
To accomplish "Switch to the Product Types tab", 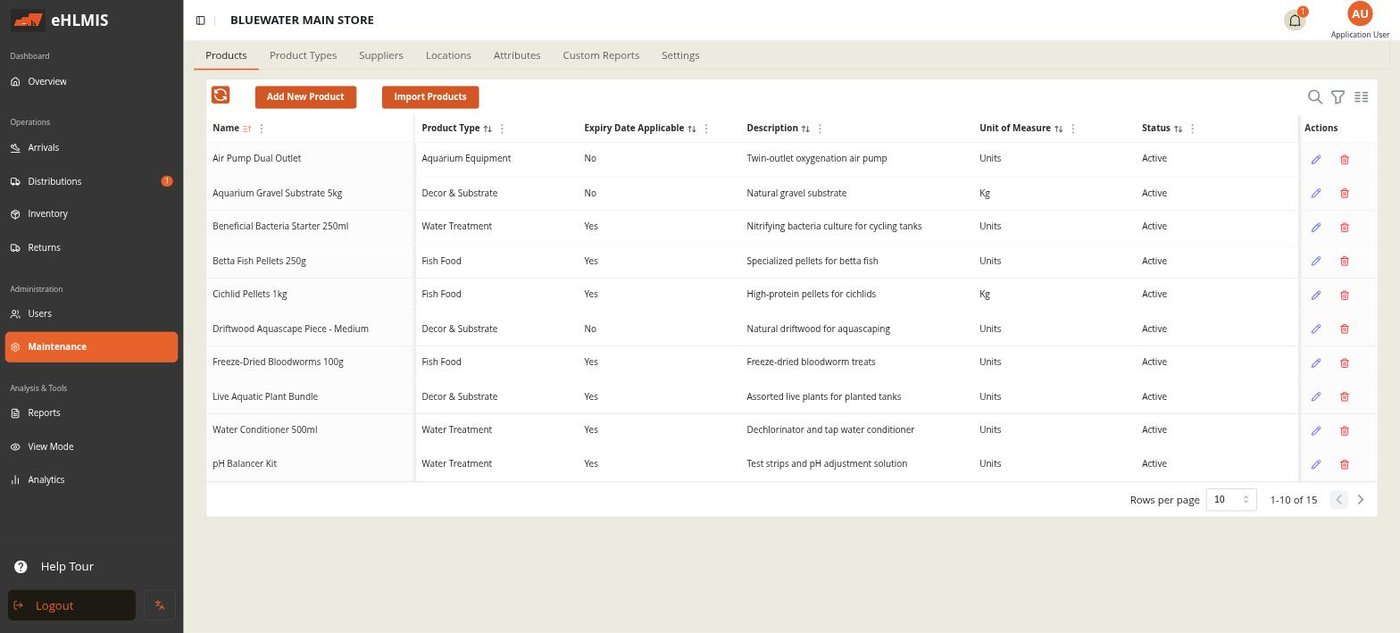I will [x=303, y=55].
